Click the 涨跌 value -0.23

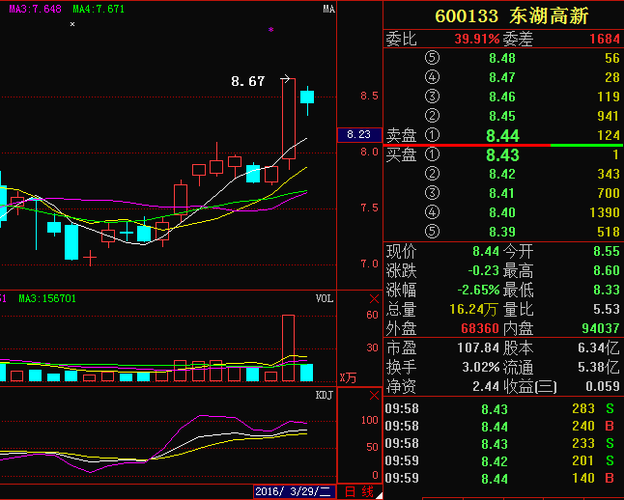pyautogui.click(x=484, y=271)
